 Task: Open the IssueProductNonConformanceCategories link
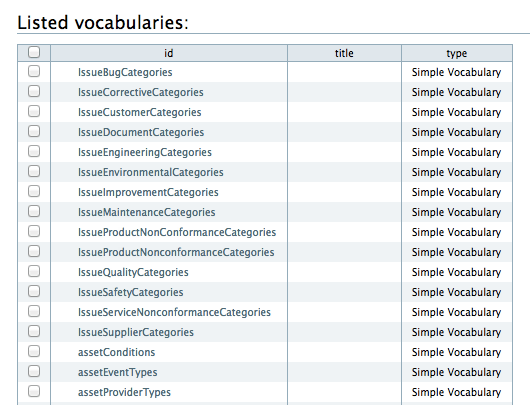(x=177, y=232)
